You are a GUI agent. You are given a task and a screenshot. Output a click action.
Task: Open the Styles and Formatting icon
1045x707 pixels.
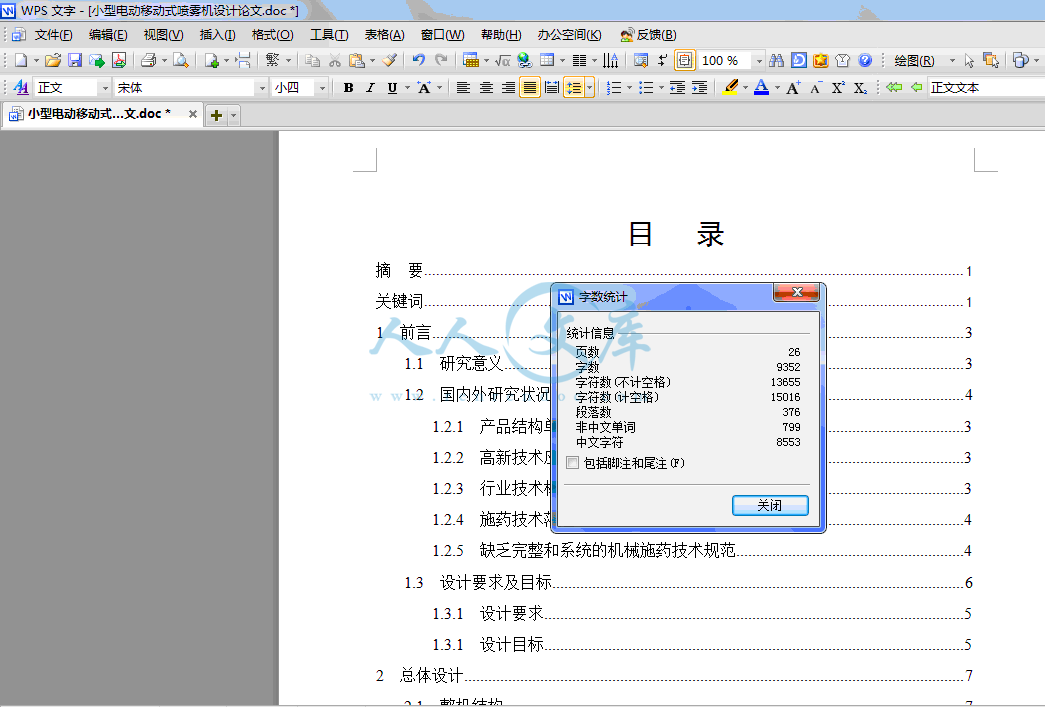point(21,87)
